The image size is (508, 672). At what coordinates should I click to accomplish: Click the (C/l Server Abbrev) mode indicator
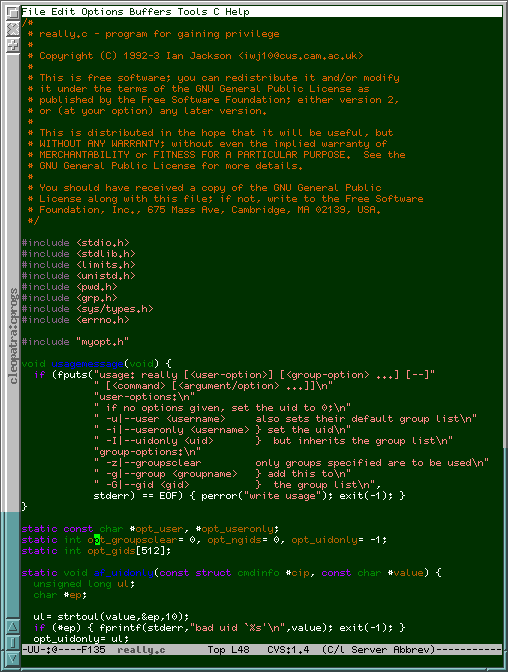[379, 650]
